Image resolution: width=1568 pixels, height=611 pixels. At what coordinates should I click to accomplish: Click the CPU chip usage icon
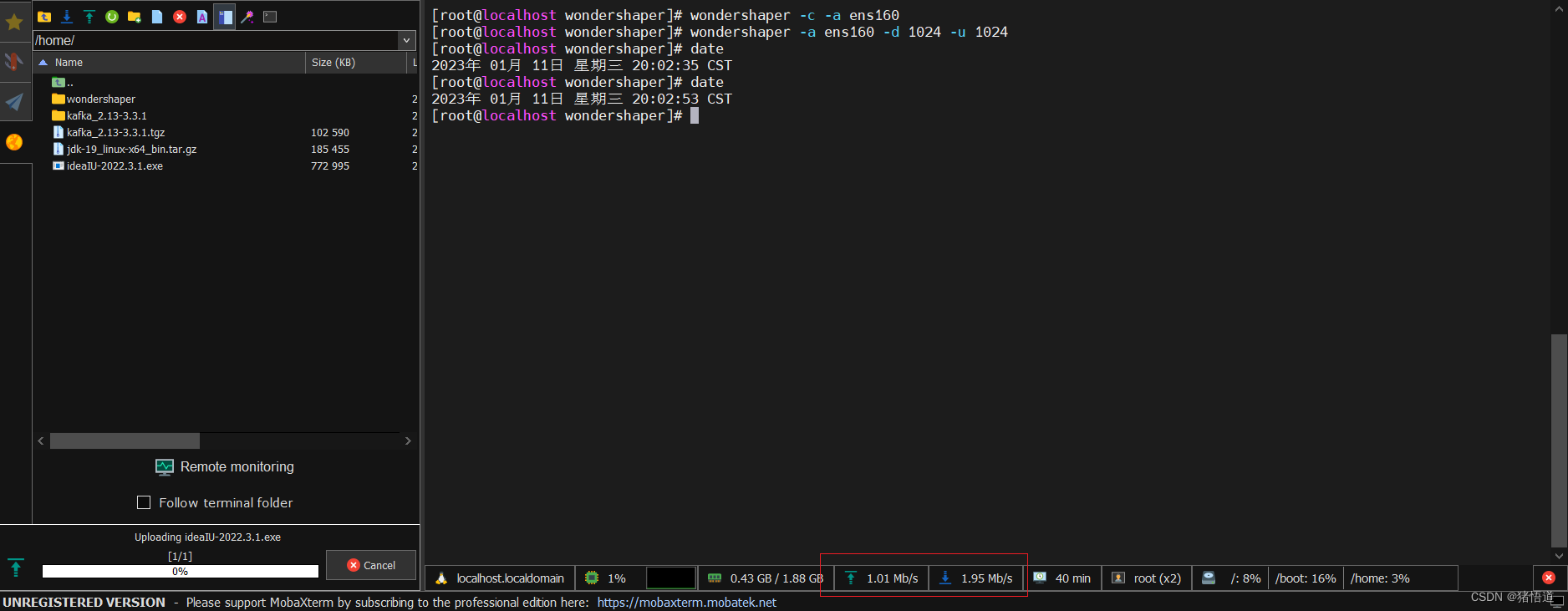point(592,578)
